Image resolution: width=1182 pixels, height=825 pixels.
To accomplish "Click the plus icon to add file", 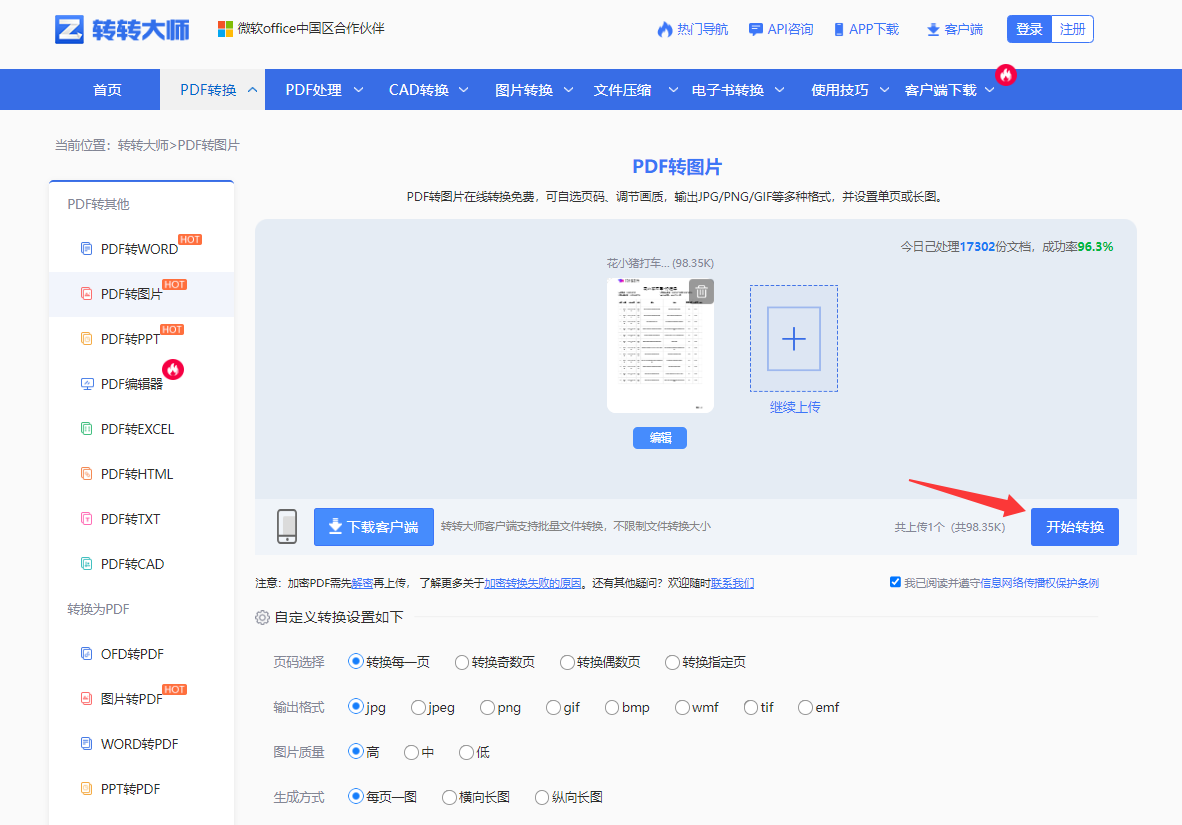I will pos(794,339).
